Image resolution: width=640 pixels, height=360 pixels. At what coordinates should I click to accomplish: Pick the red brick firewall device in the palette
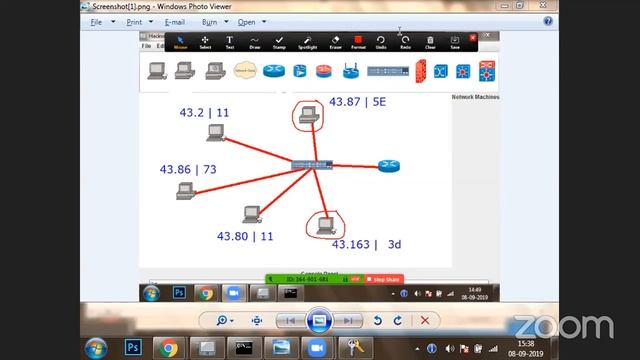pos(421,71)
